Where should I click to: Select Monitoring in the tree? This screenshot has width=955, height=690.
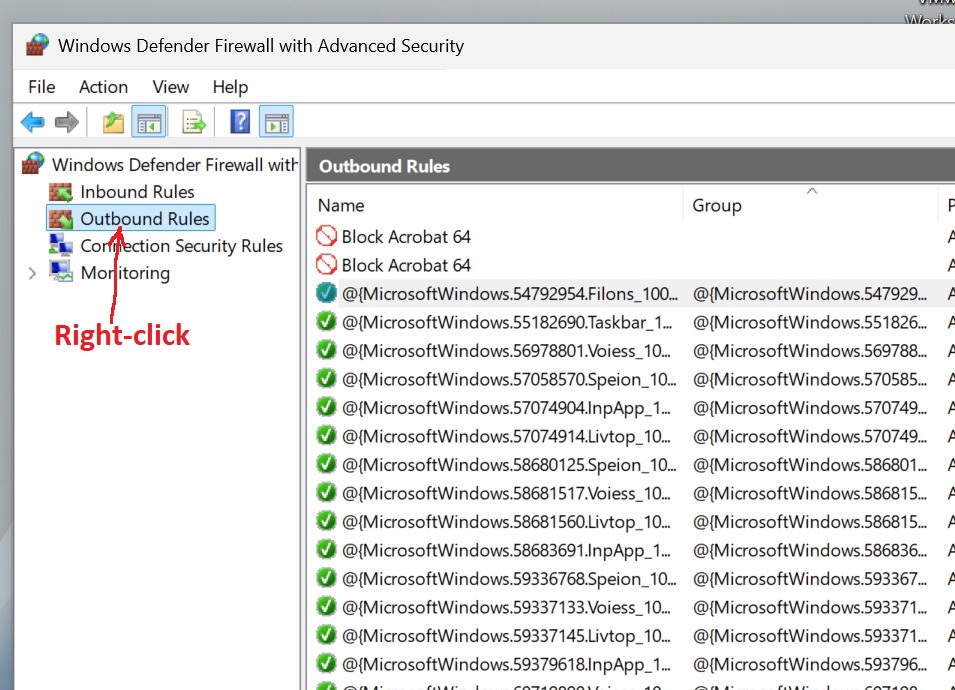[x=125, y=272]
